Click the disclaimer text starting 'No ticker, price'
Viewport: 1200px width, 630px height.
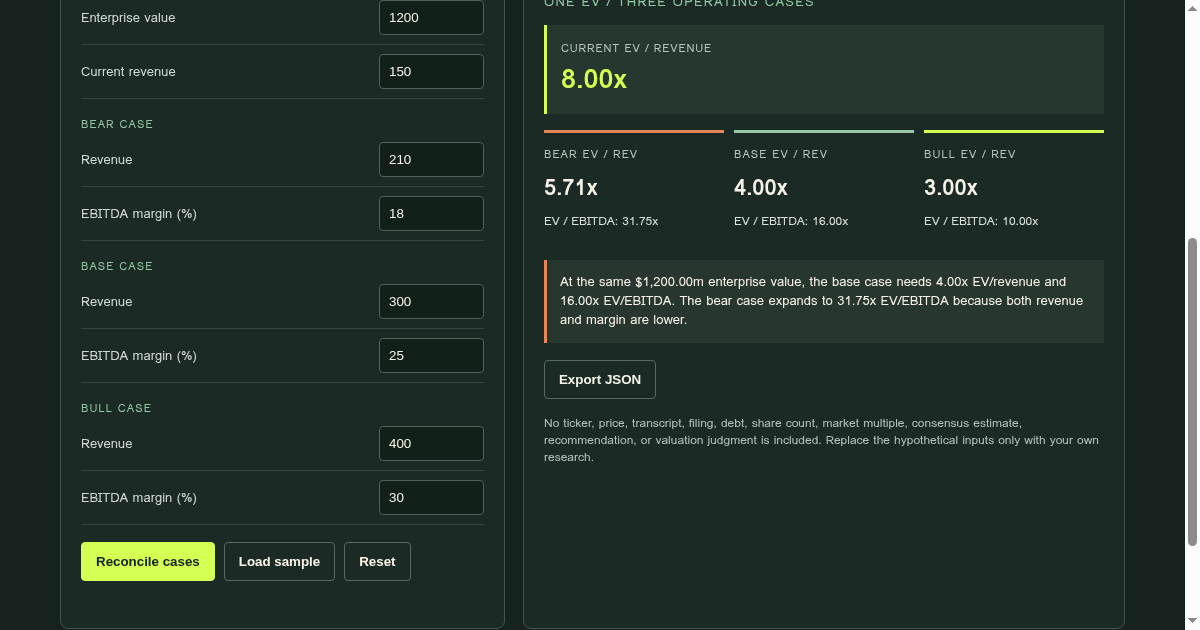[x=821, y=440]
